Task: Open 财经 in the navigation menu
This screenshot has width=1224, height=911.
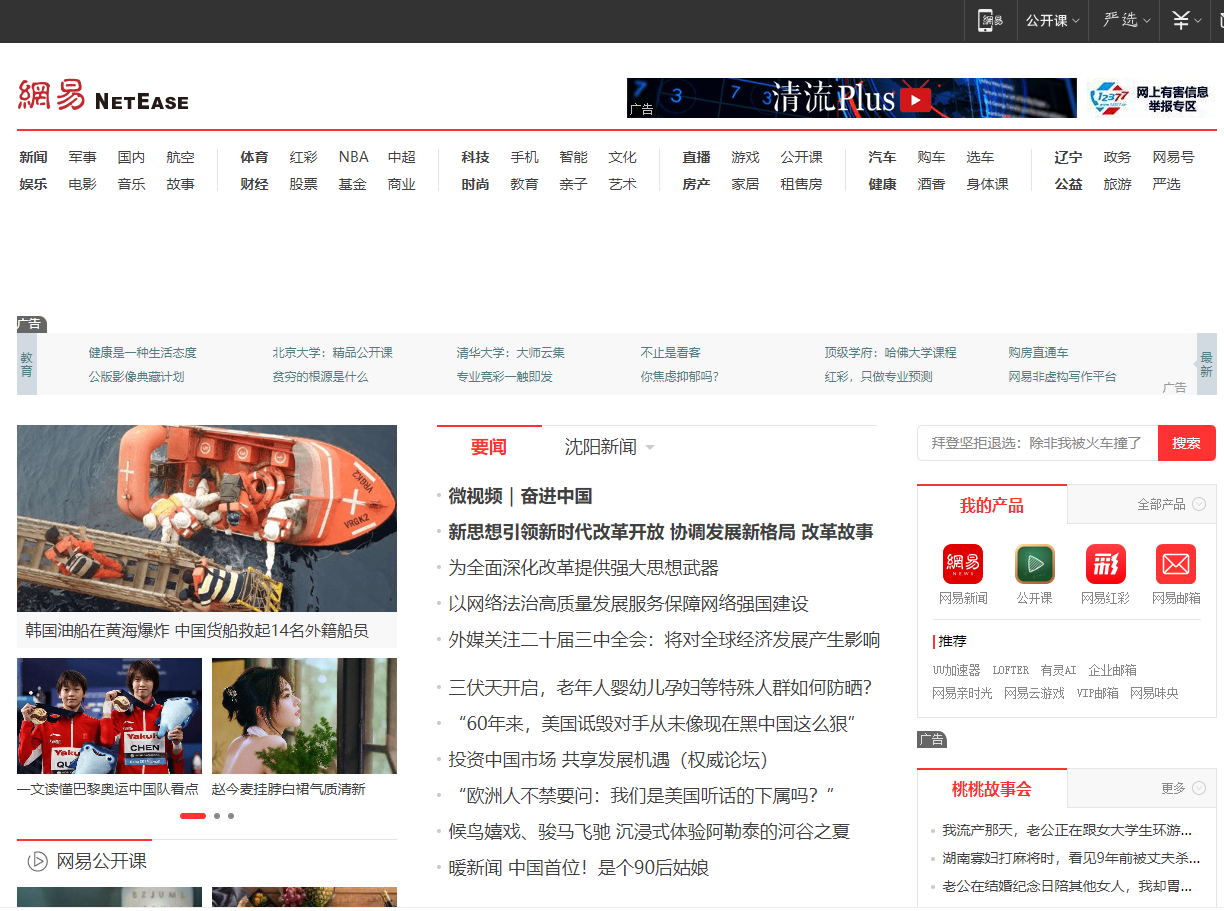Action: (x=254, y=184)
